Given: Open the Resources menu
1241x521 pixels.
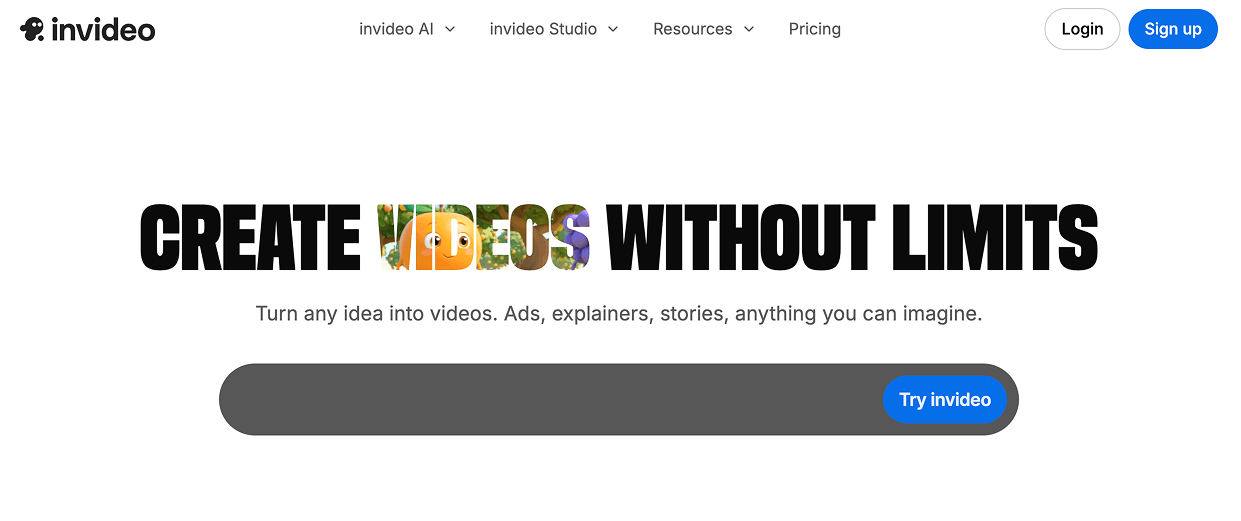Looking at the screenshot, I should click(704, 29).
